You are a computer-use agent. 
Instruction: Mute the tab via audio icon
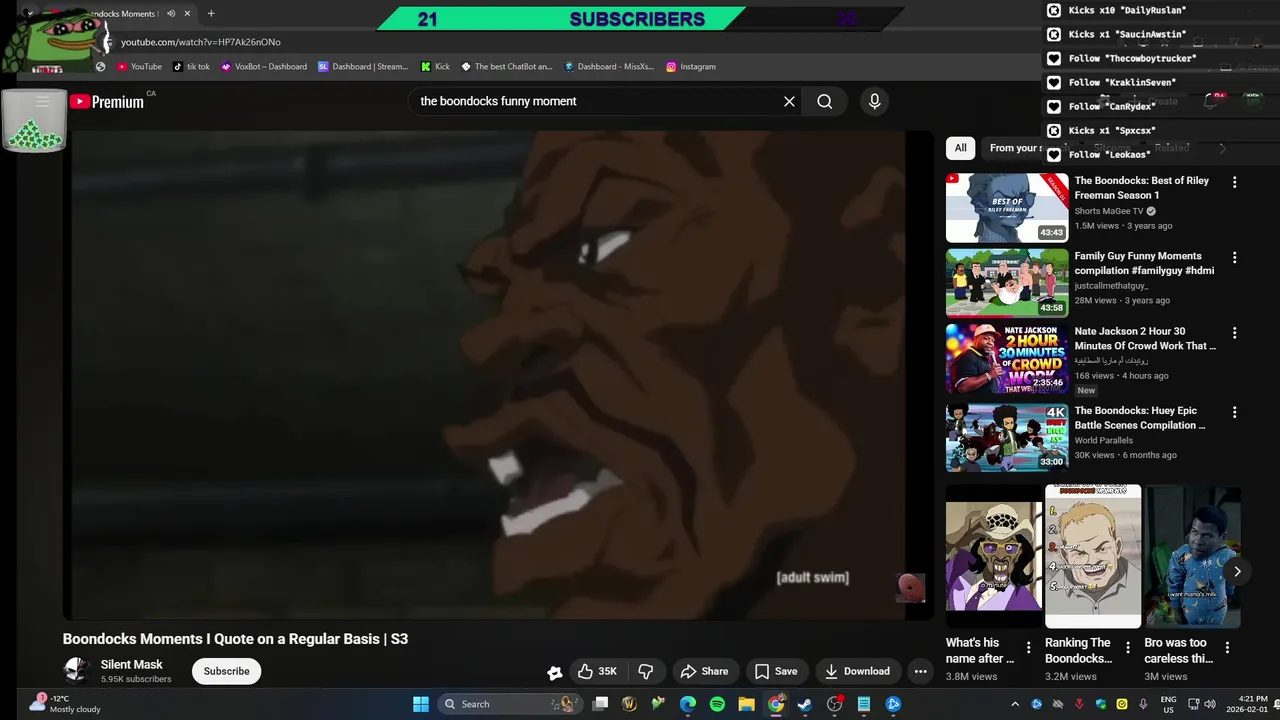171,14
